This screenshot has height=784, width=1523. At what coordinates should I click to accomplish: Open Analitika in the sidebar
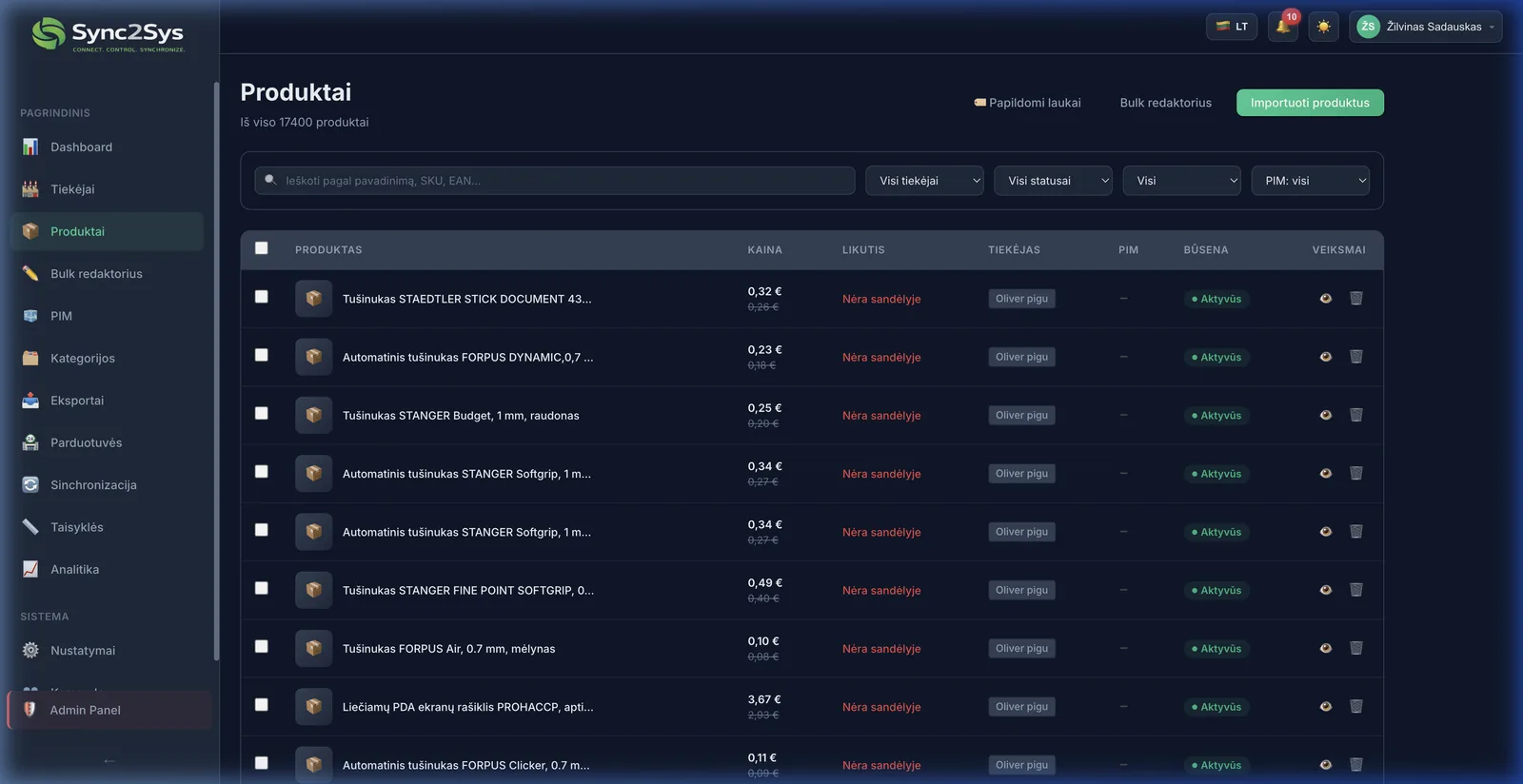click(107, 569)
